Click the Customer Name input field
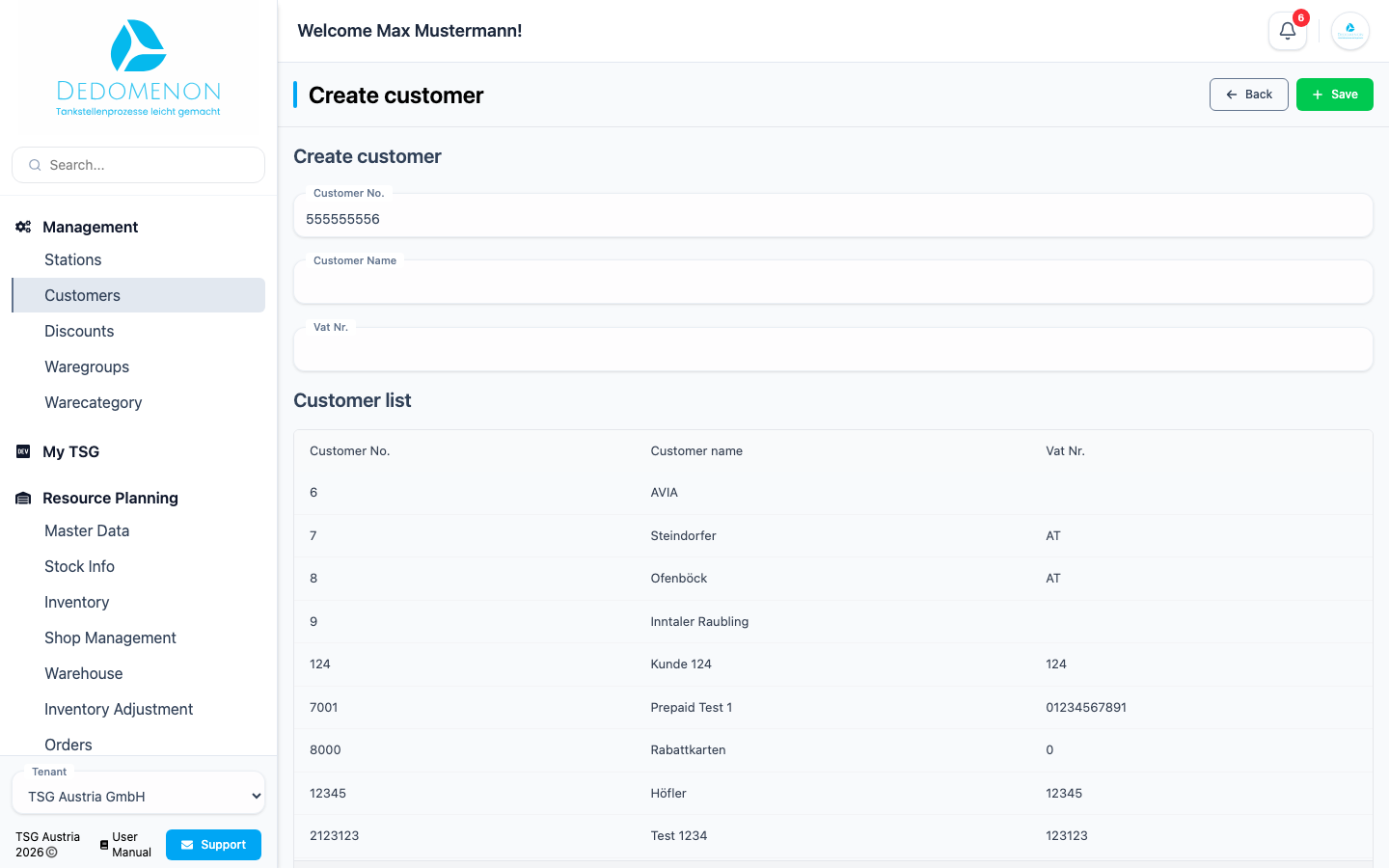Image resolution: width=1389 pixels, height=868 pixels. pyautogui.click(x=832, y=283)
